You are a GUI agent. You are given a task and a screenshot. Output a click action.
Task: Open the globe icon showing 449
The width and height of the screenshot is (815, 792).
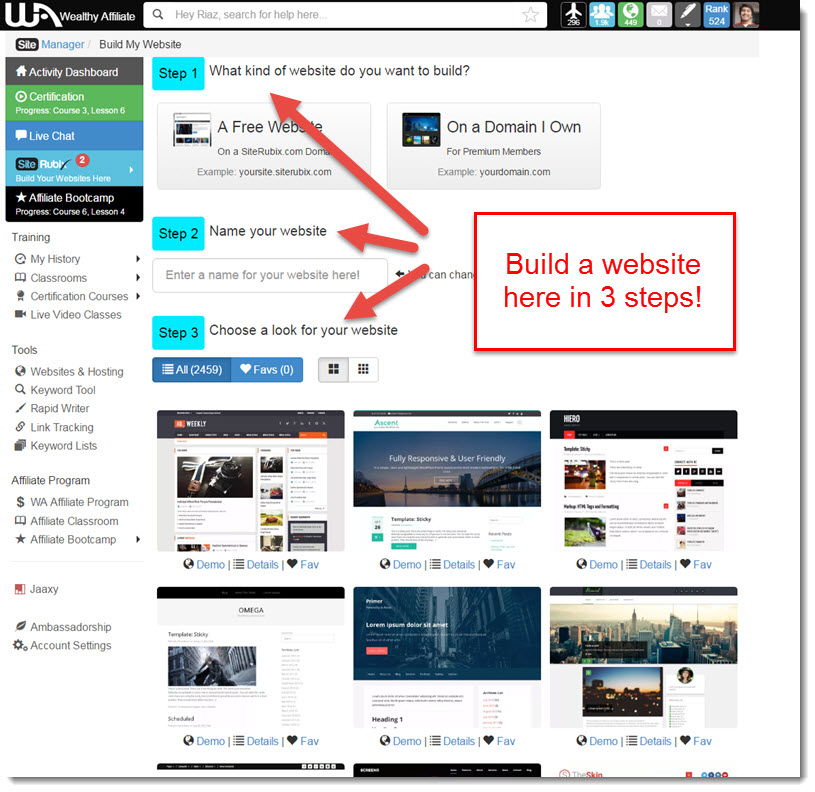[630, 15]
